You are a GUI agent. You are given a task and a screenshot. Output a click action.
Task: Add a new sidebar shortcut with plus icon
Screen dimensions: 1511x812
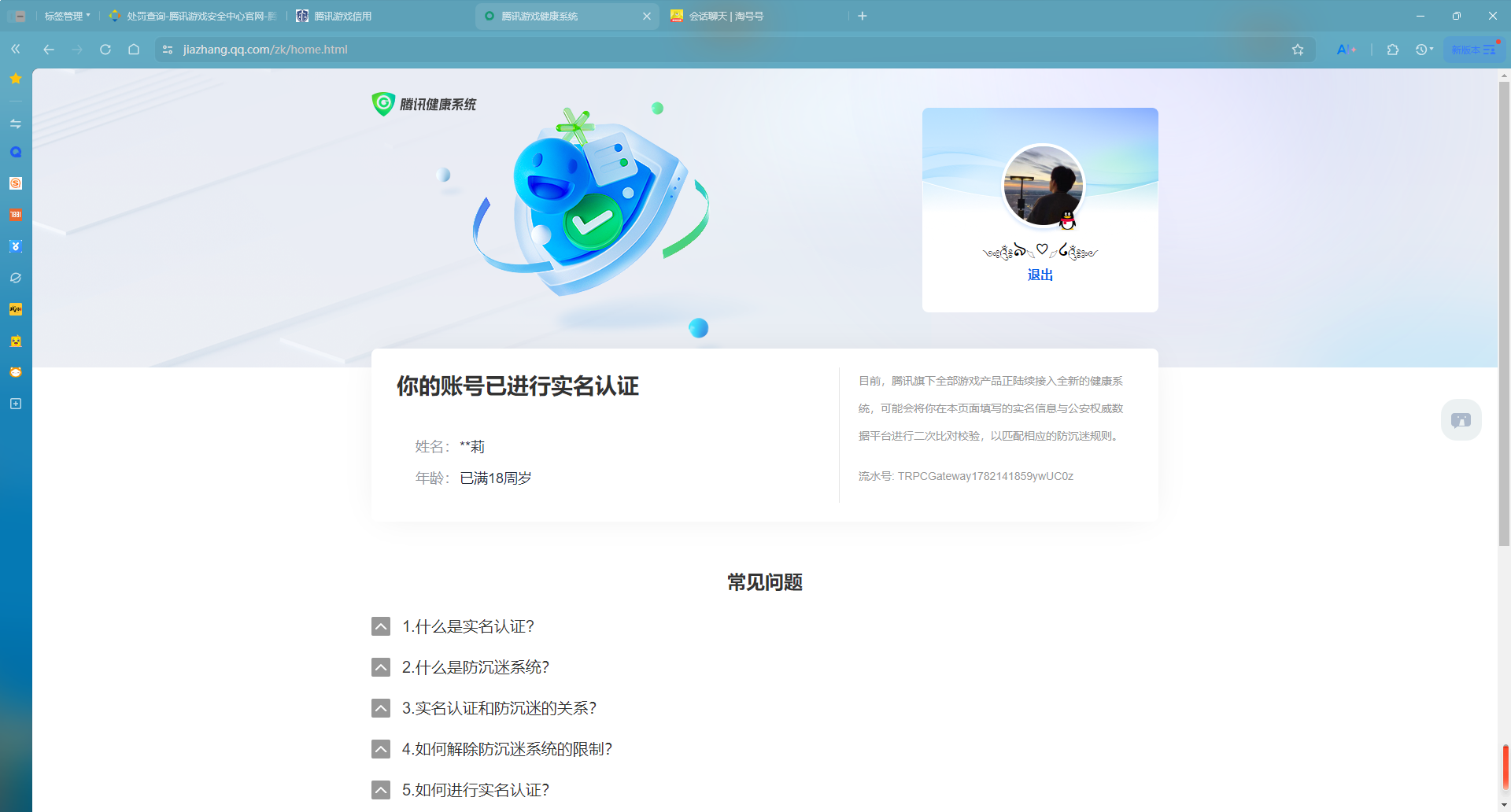(16, 404)
